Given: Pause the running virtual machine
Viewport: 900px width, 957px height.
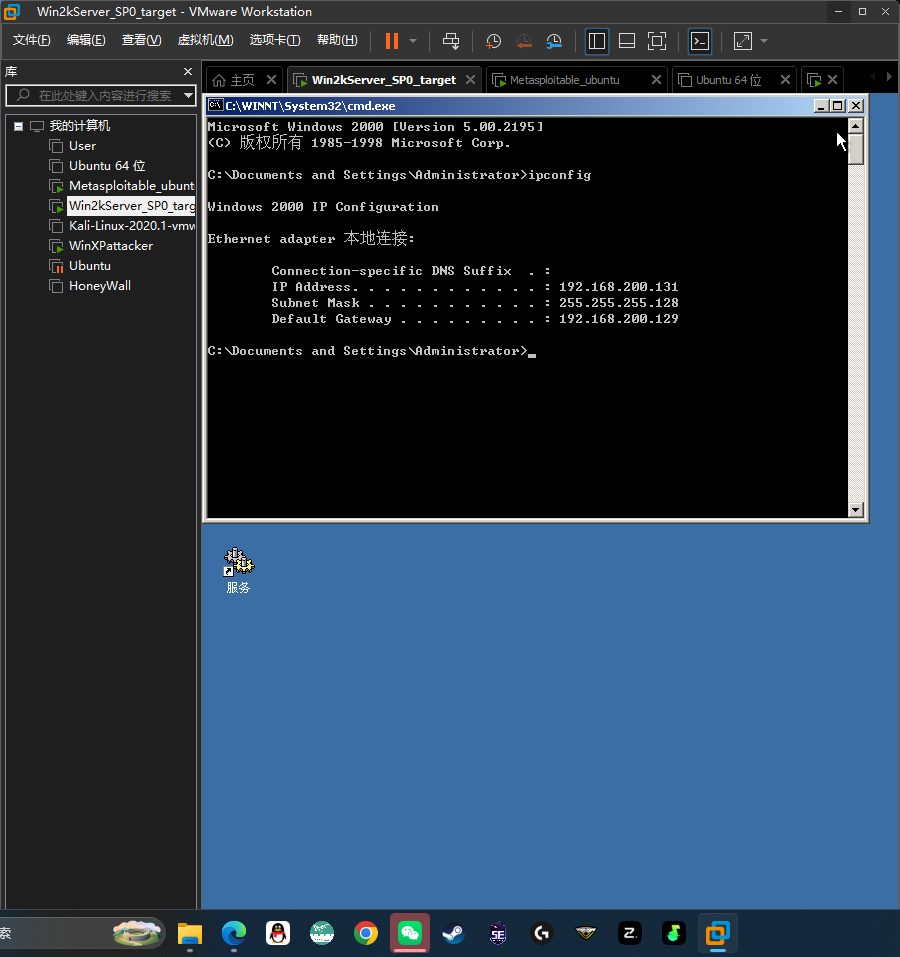Looking at the screenshot, I should pyautogui.click(x=392, y=41).
